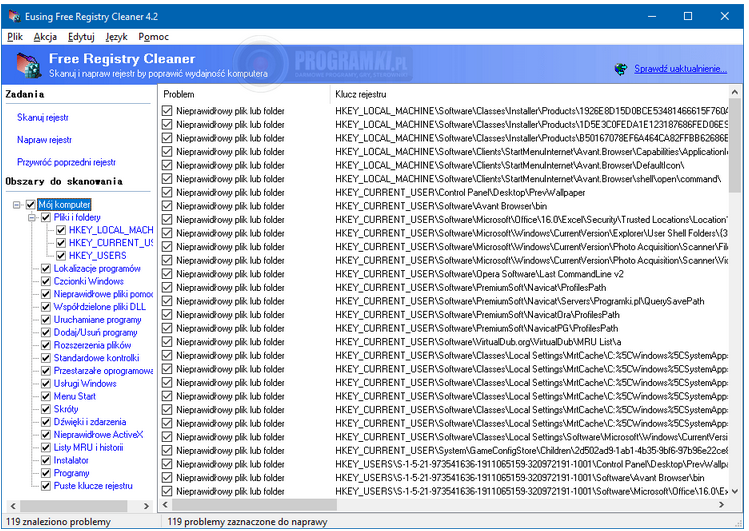Select Listy MRU i historii tree item
The height and width of the screenshot is (531, 749).
click(x=88, y=448)
